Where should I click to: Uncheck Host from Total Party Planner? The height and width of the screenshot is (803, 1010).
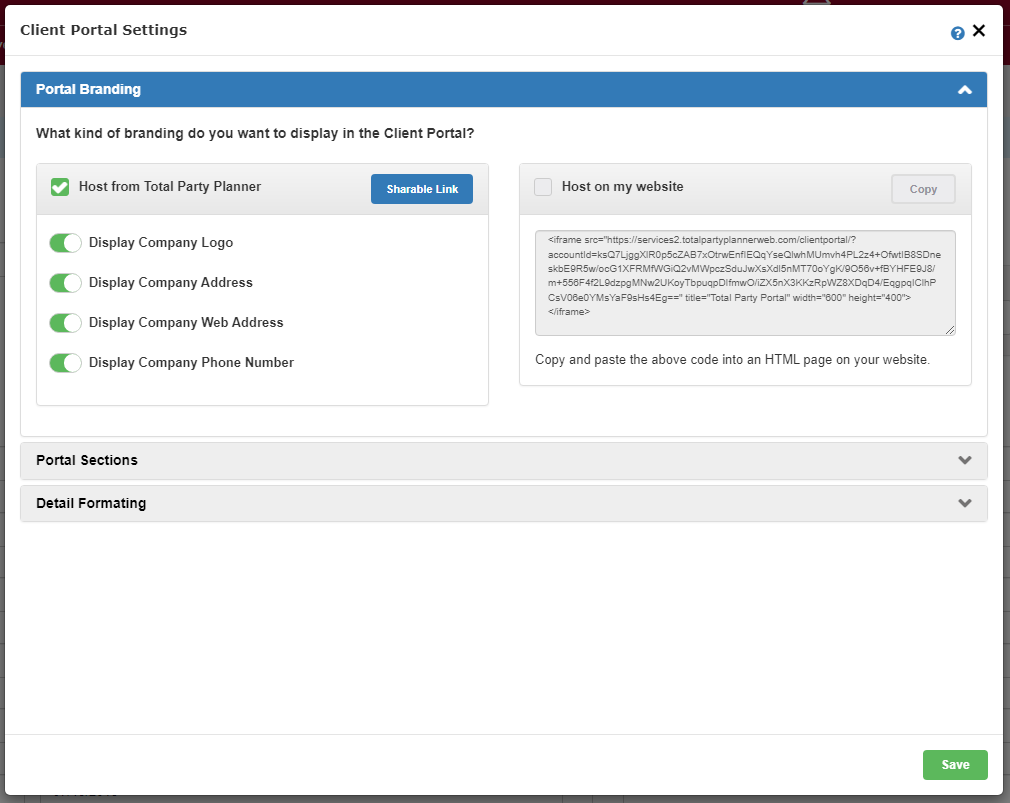pyautogui.click(x=60, y=187)
